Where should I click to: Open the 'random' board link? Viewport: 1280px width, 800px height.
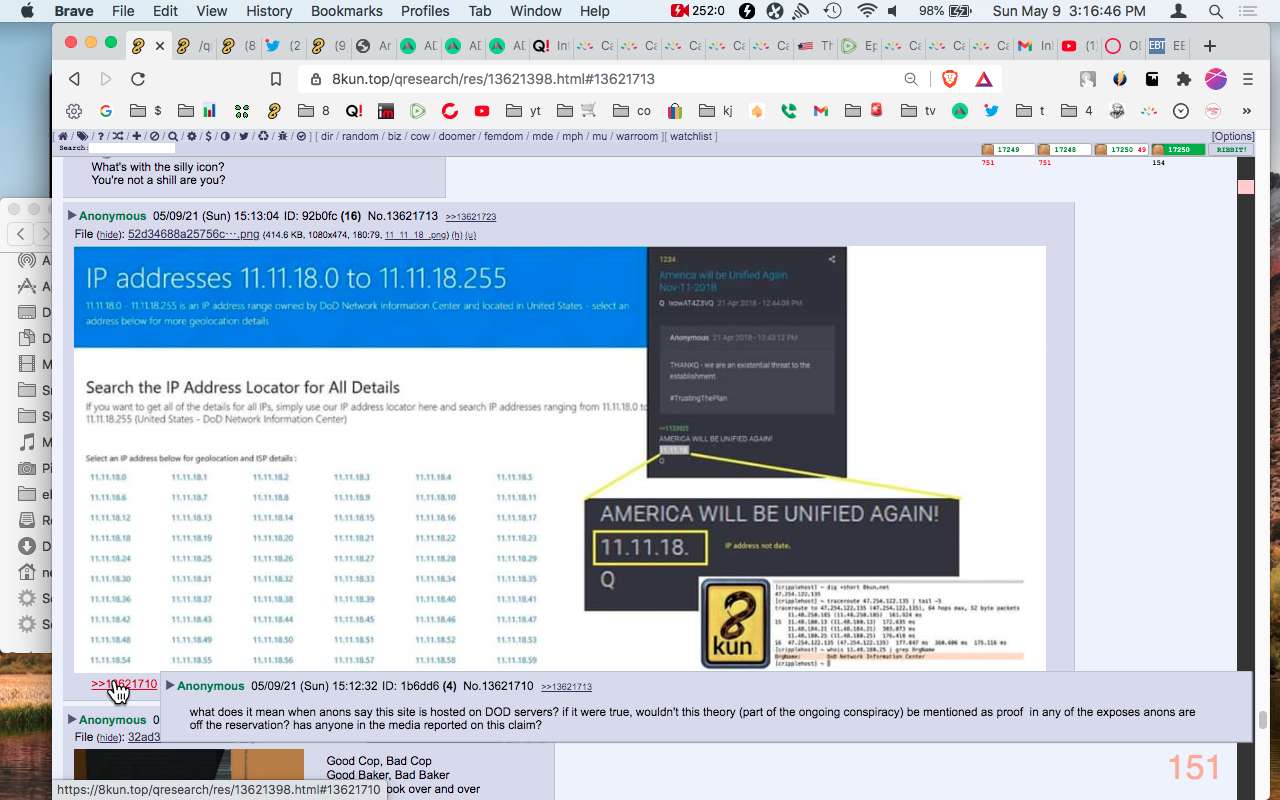pos(360,136)
